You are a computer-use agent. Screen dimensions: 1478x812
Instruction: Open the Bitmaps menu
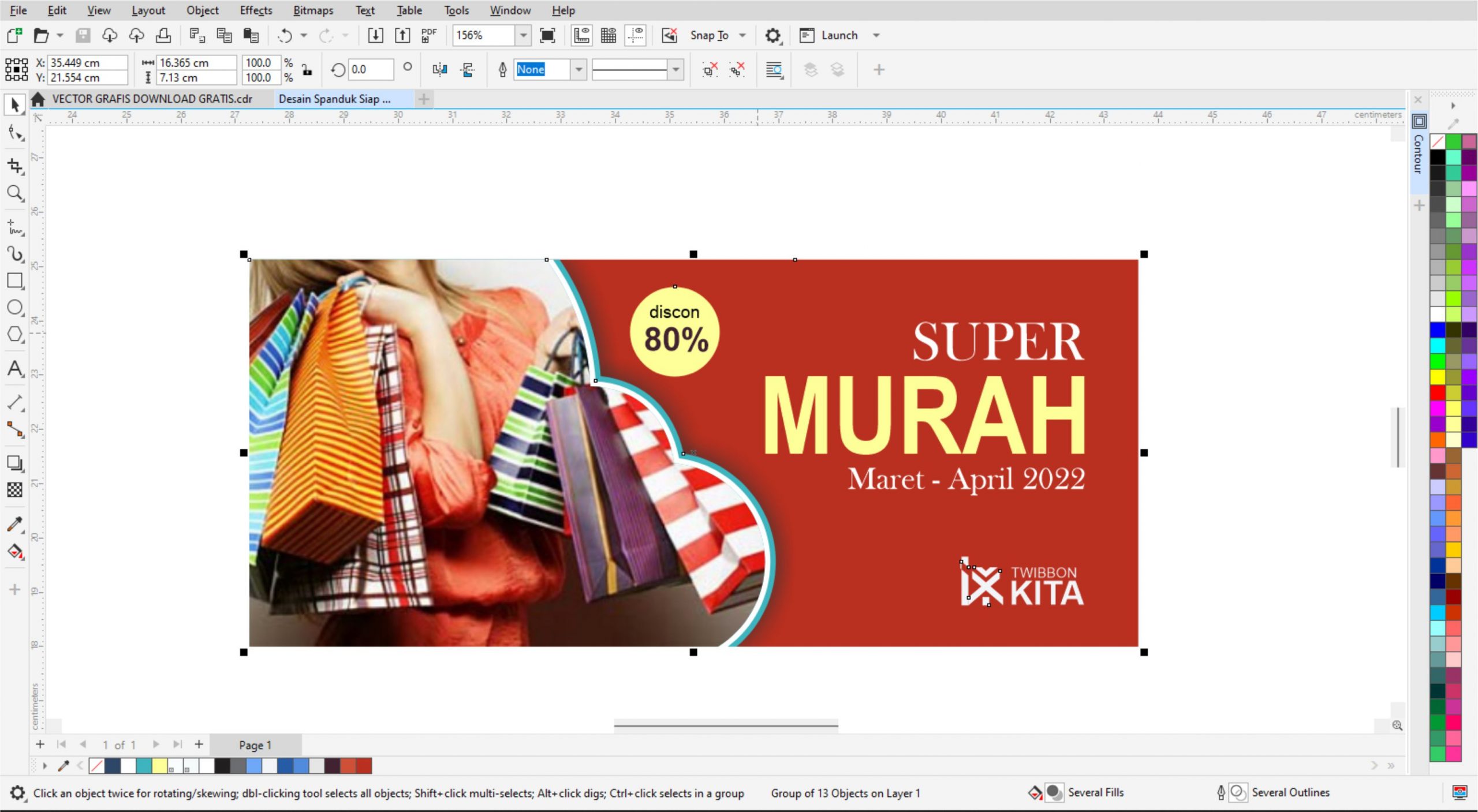(313, 10)
